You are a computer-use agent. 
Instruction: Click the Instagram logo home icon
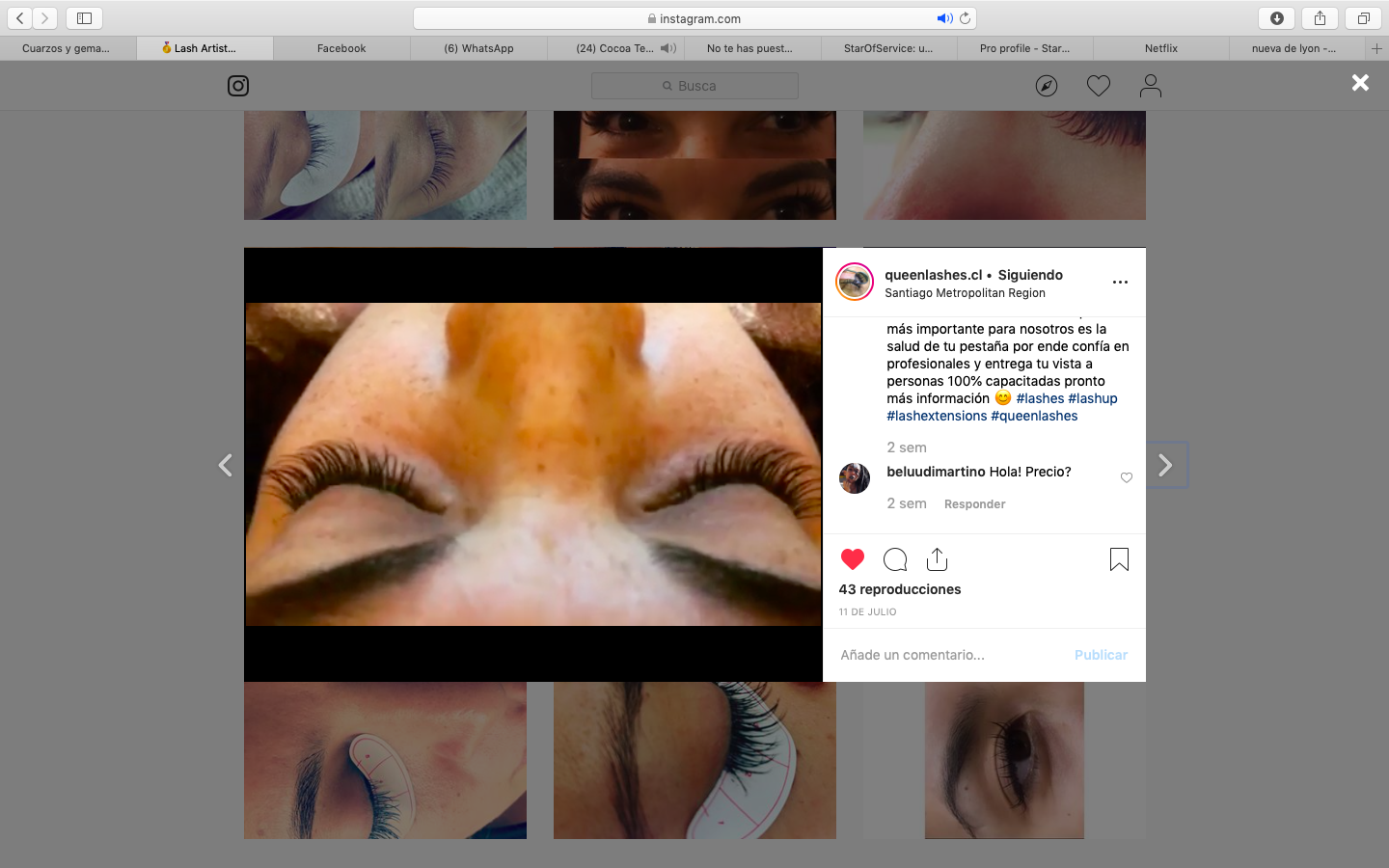click(238, 86)
